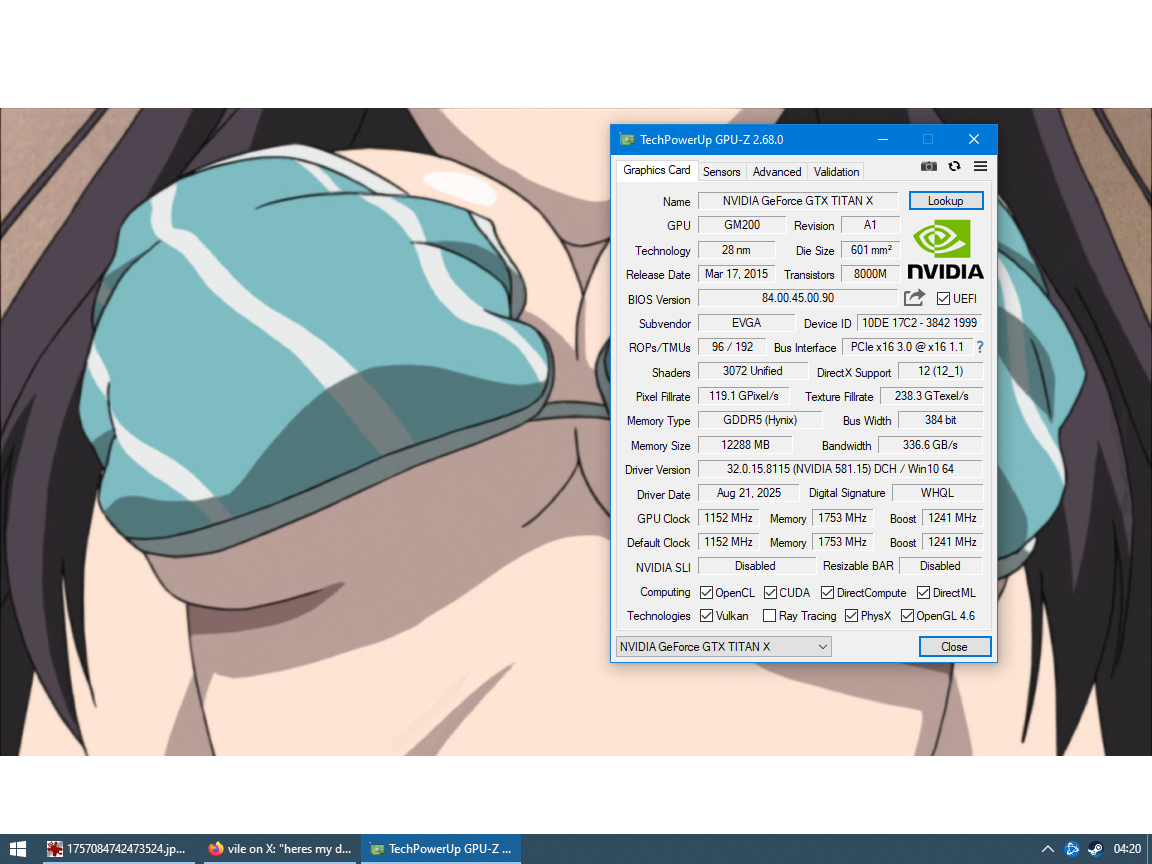Click the Digital Signature field WHQL
Viewport: 1152px width, 864px height.
937,493
